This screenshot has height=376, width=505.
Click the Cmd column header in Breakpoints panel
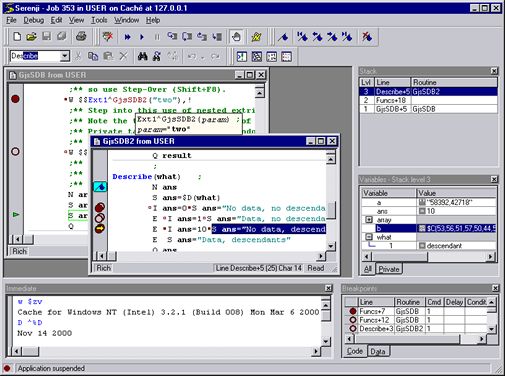434,302
